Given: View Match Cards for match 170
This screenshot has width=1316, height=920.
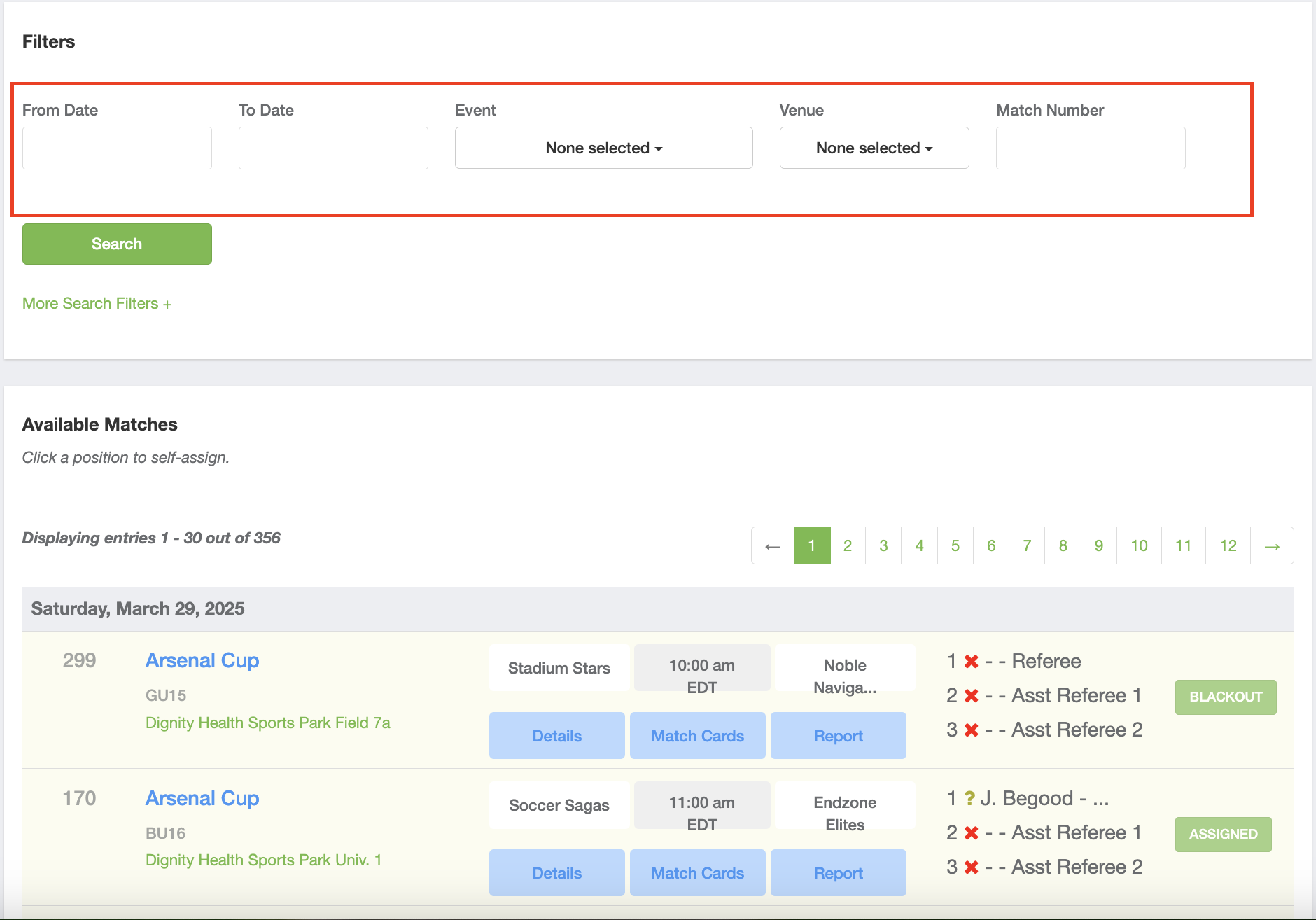Looking at the screenshot, I should [697, 873].
